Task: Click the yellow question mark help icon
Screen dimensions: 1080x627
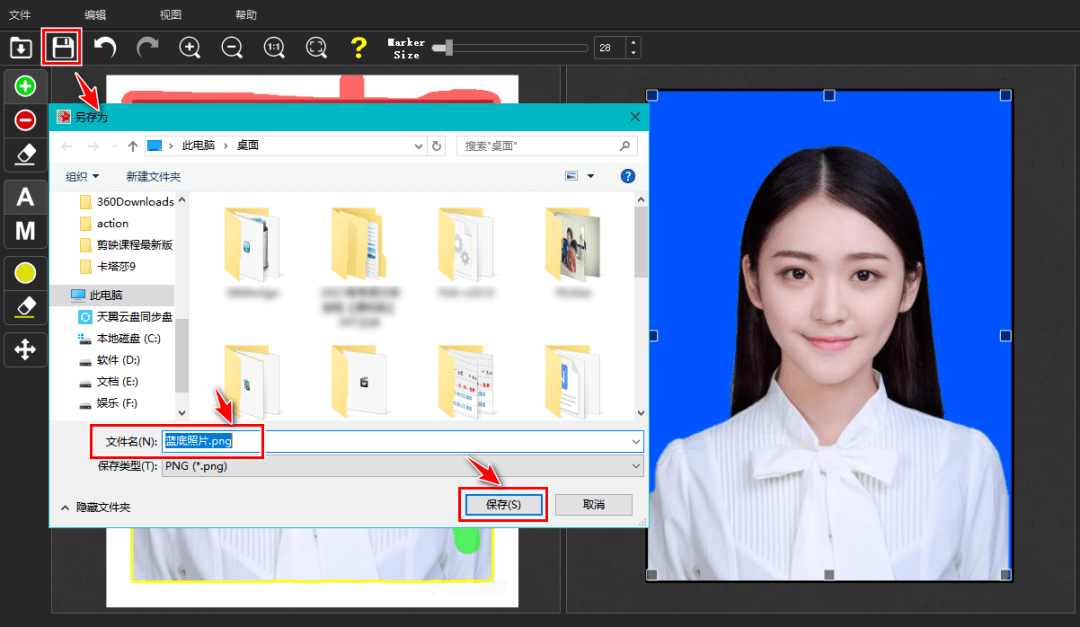Action: tap(358, 47)
